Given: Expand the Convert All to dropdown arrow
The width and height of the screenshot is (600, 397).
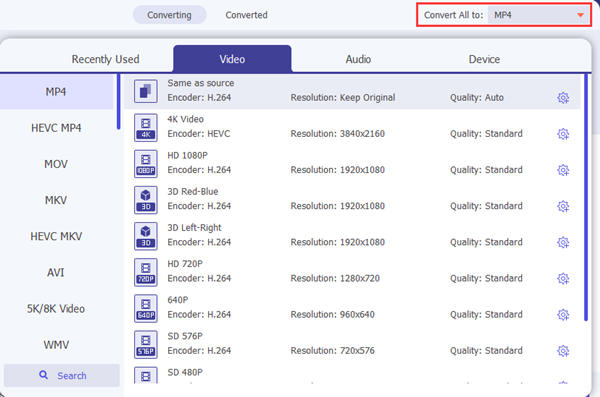Looking at the screenshot, I should click(x=580, y=15).
